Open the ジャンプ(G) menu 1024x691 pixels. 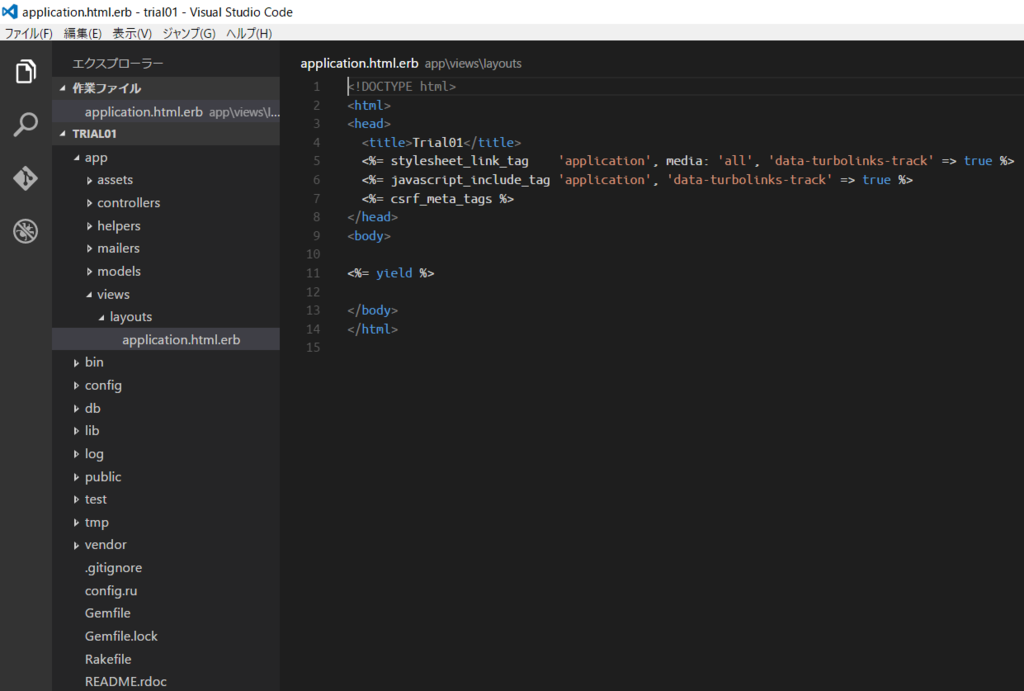189,33
